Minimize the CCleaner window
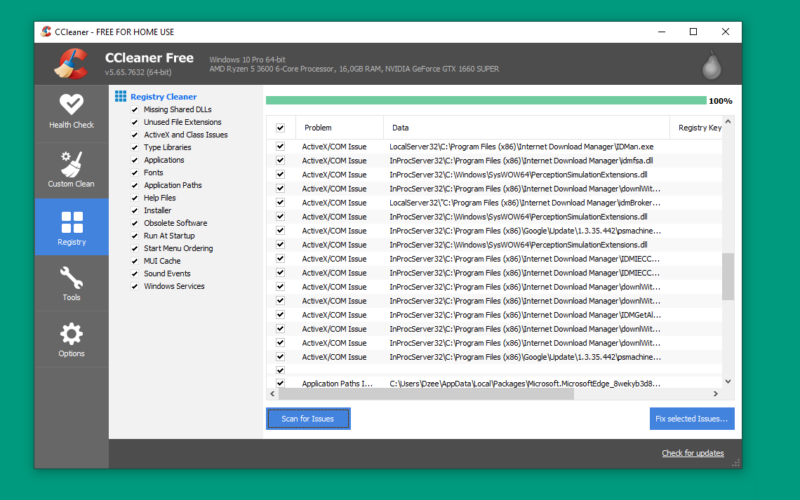This screenshot has width=800, height=500. pos(662,32)
